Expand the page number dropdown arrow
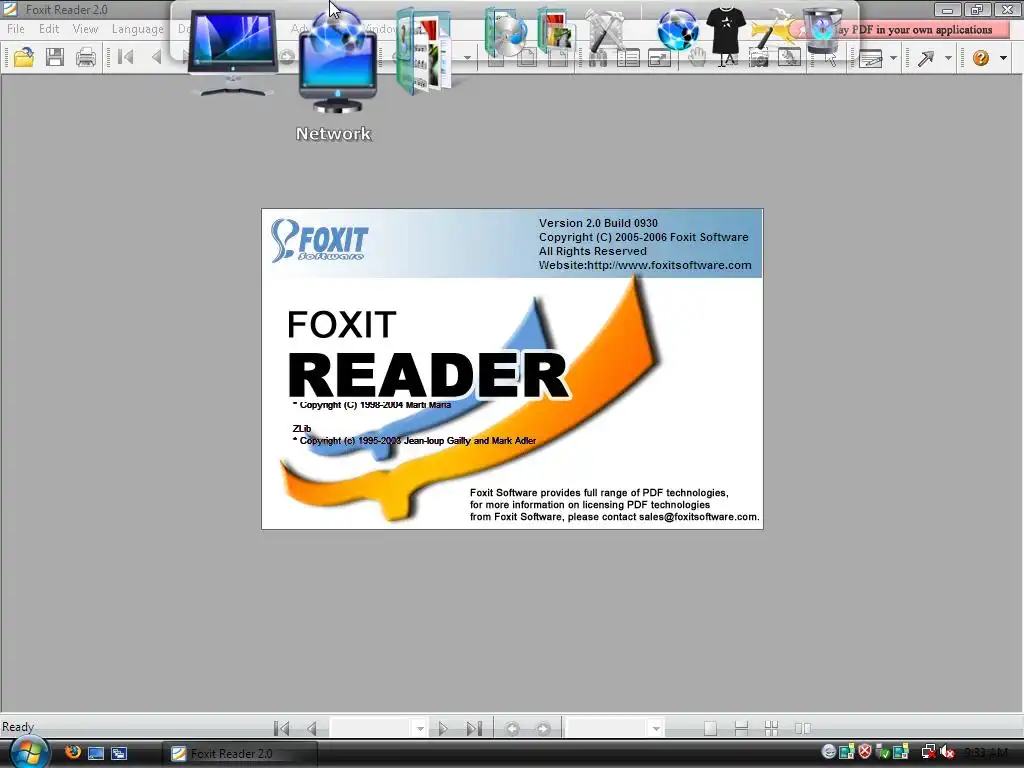This screenshot has width=1024, height=768. [x=420, y=728]
